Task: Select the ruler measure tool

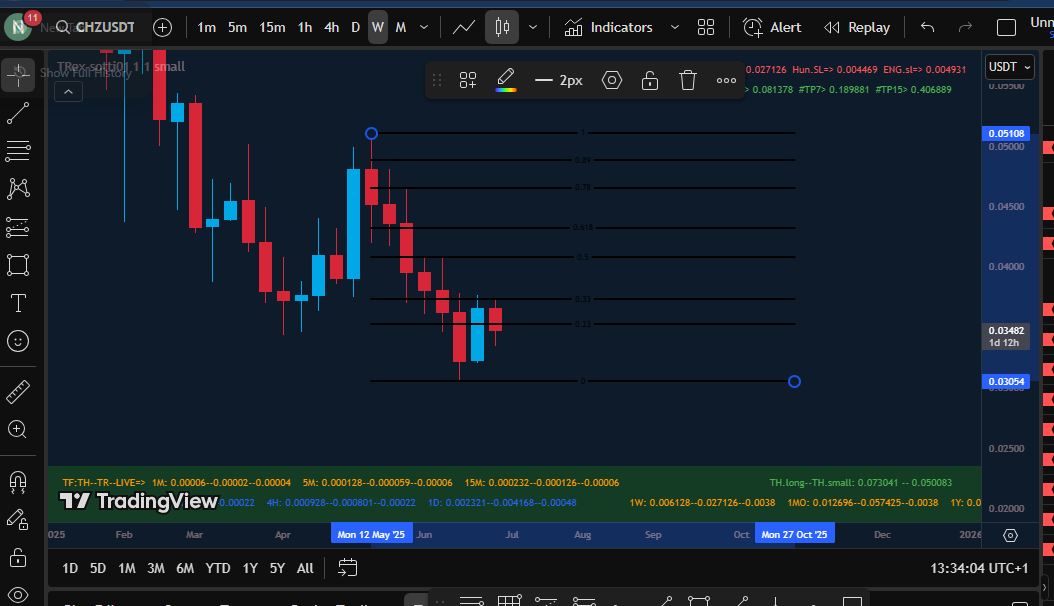Action: coord(18,392)
